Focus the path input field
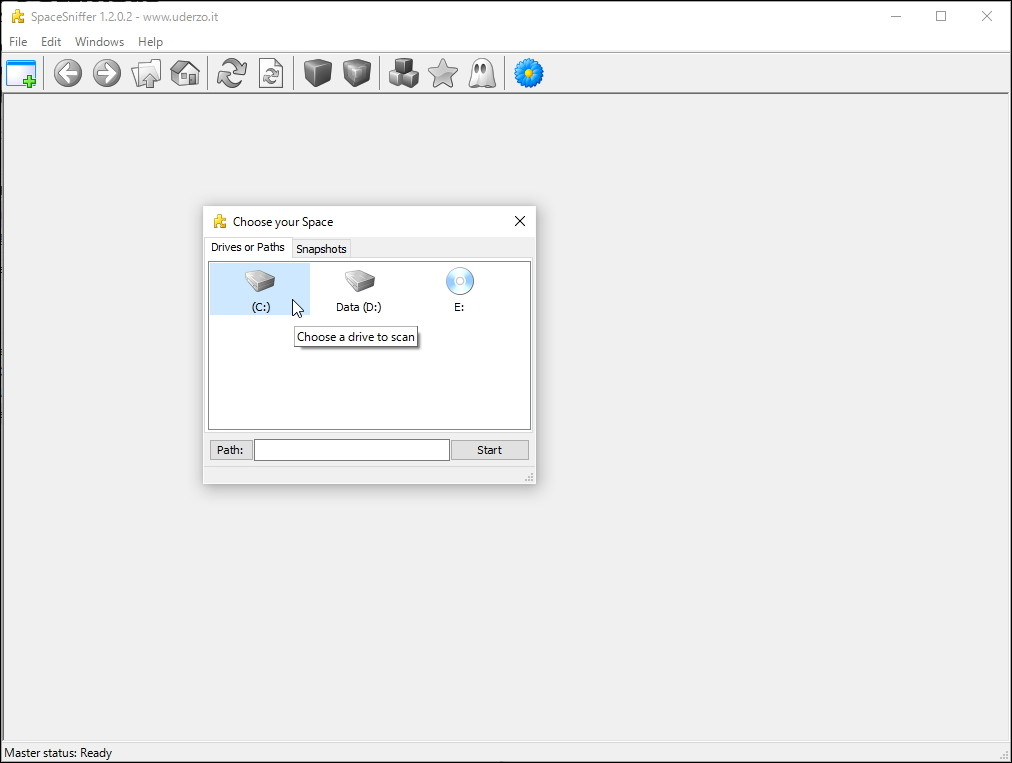The height and width of the screenshot is (763, 1012). pos(352,450)
